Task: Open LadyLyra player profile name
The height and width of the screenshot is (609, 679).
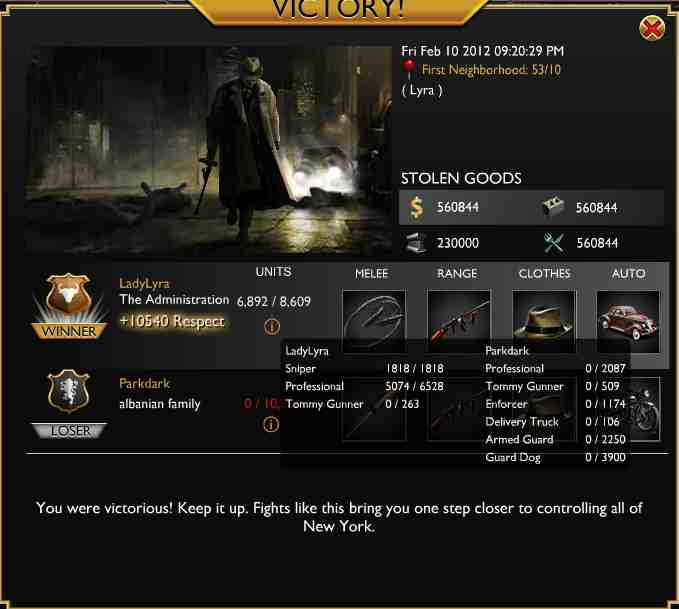Action: click(x=144, y=284)
